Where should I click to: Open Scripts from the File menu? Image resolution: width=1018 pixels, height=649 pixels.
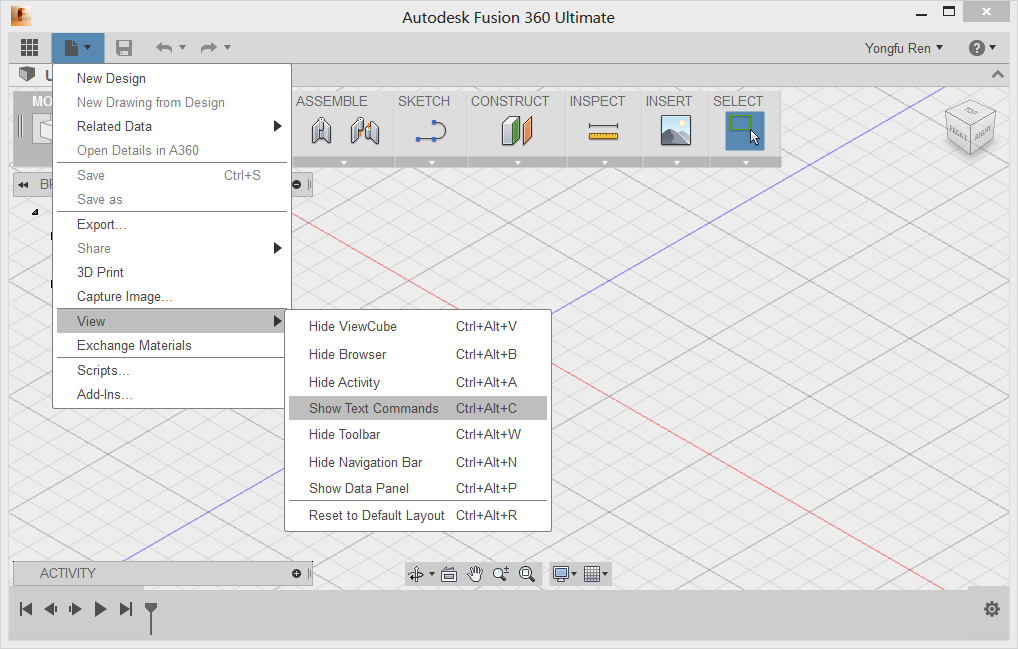(171, 371)
